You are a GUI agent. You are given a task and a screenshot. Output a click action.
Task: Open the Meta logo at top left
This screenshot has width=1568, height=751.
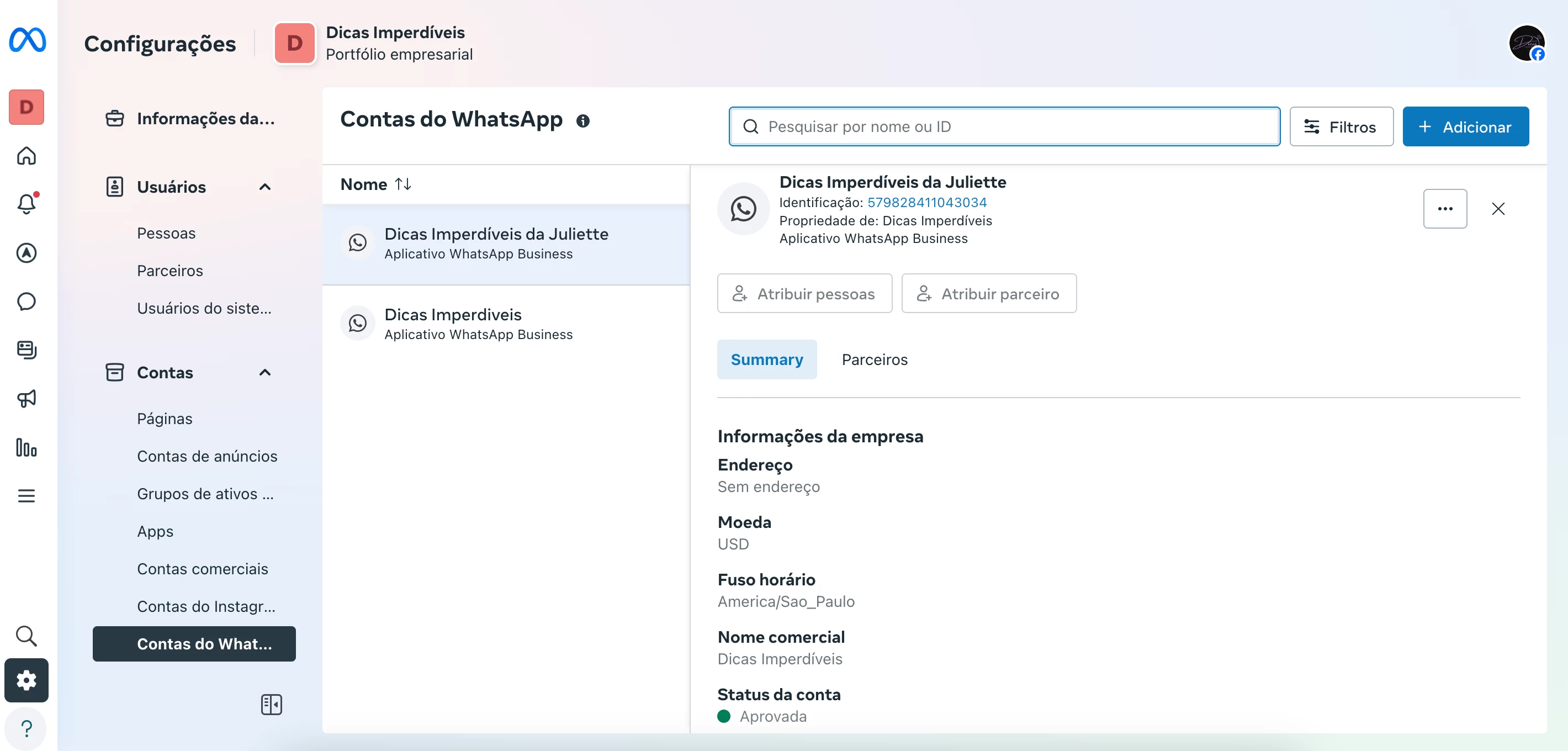28,40
